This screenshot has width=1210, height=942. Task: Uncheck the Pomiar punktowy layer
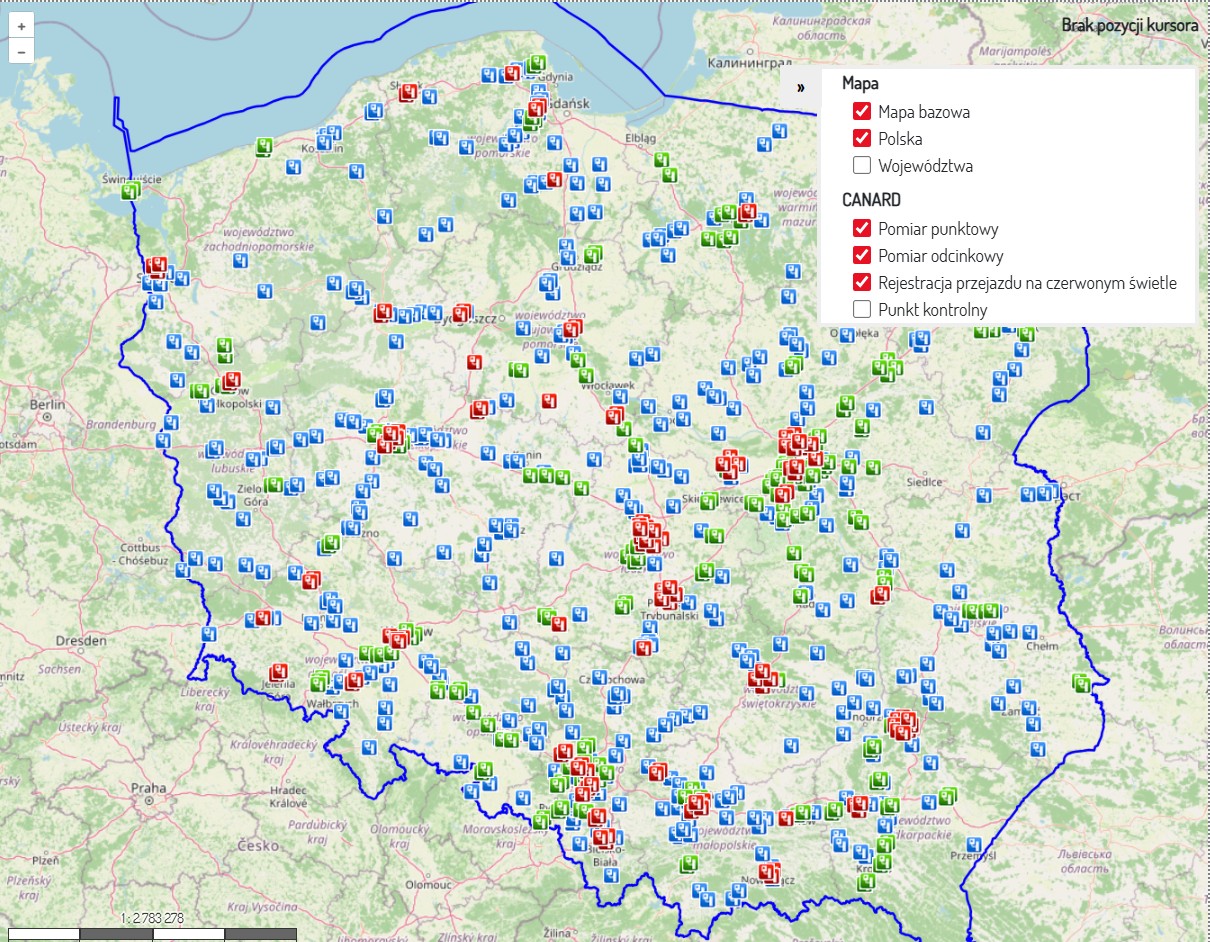[x=862, y=228]
